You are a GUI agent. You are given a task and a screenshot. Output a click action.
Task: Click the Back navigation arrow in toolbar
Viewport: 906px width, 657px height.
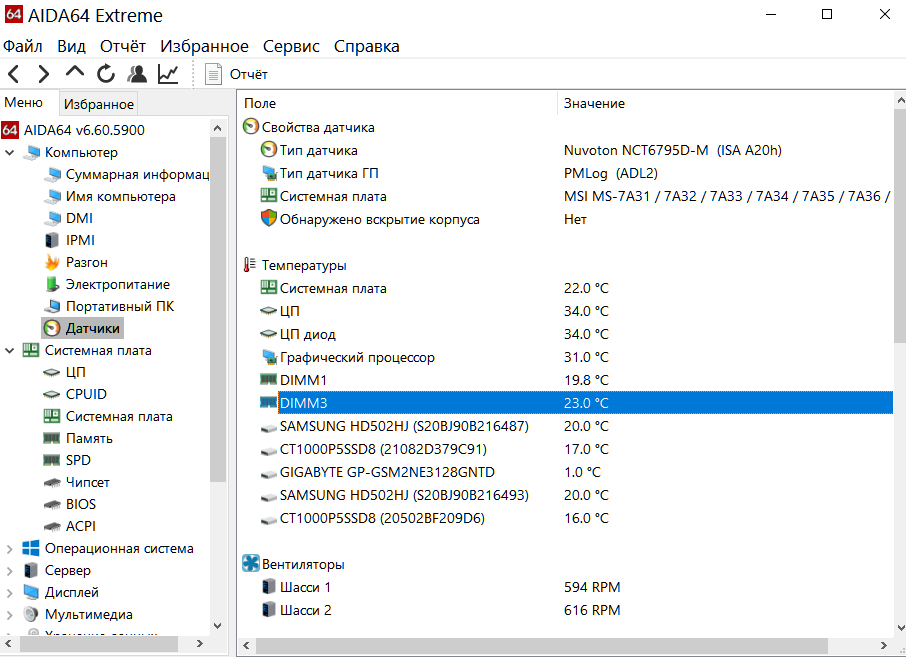(14, 73)
